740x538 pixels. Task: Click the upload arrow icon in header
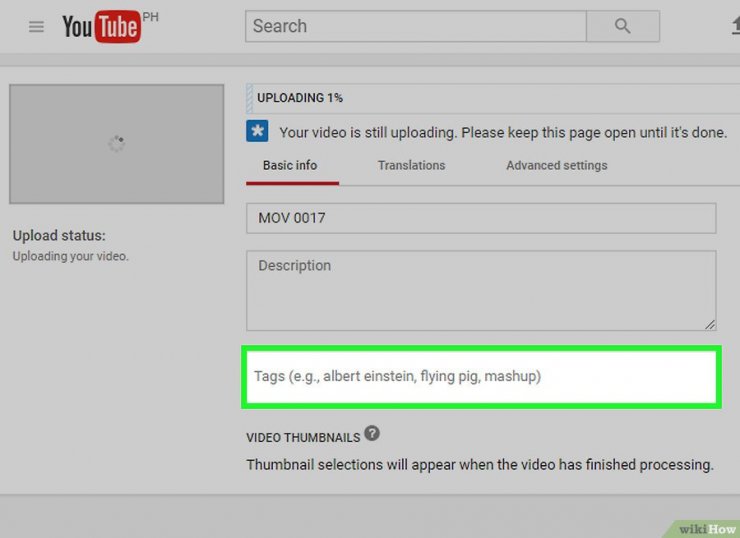tap(735, 27)
